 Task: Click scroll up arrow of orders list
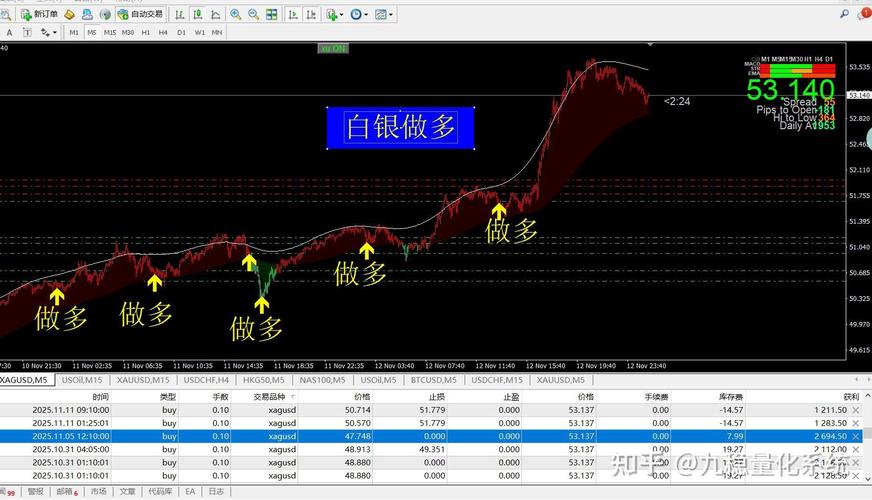(868, 396)
